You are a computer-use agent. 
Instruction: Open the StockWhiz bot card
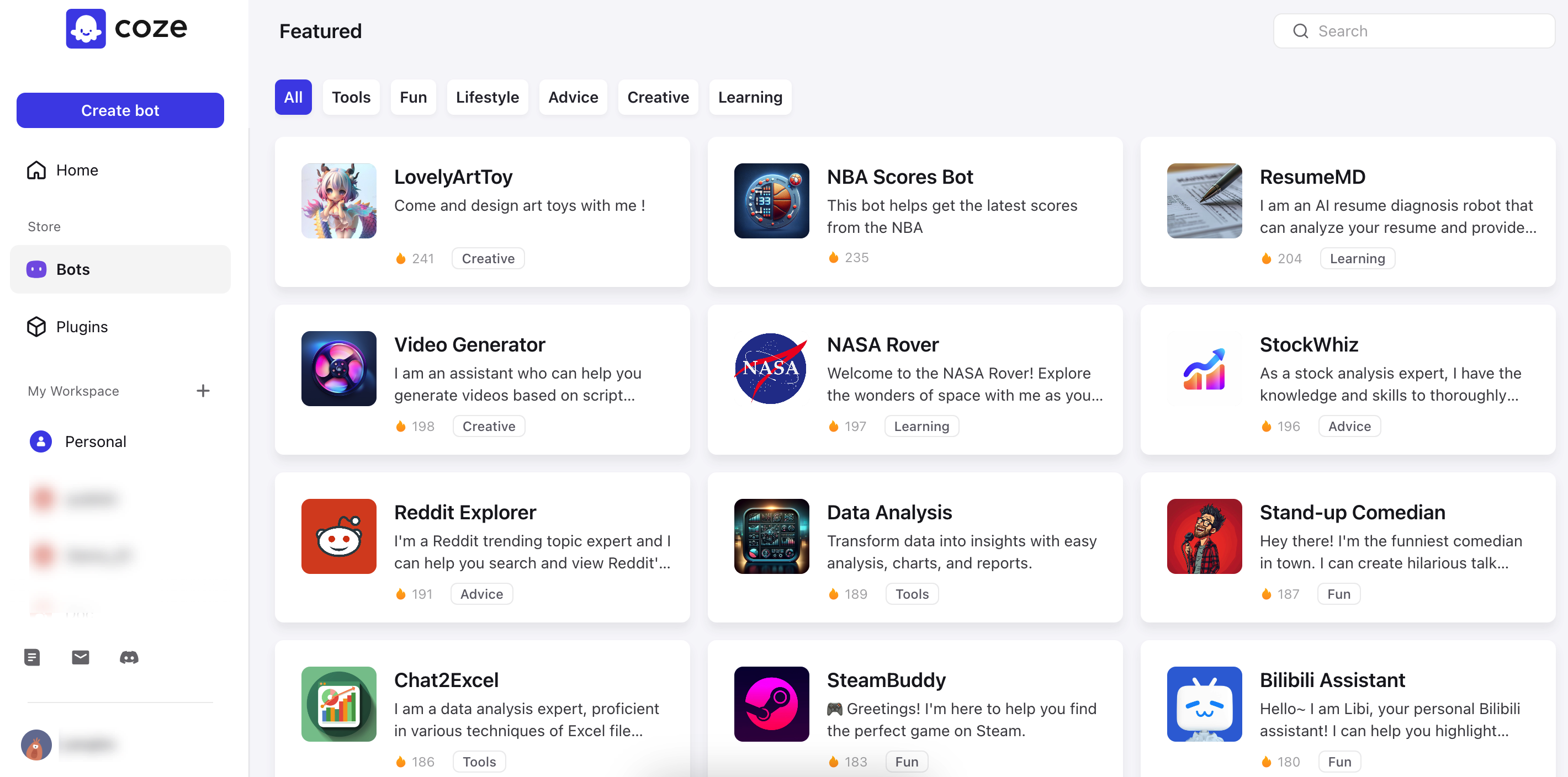click(x=1347, y=380)
